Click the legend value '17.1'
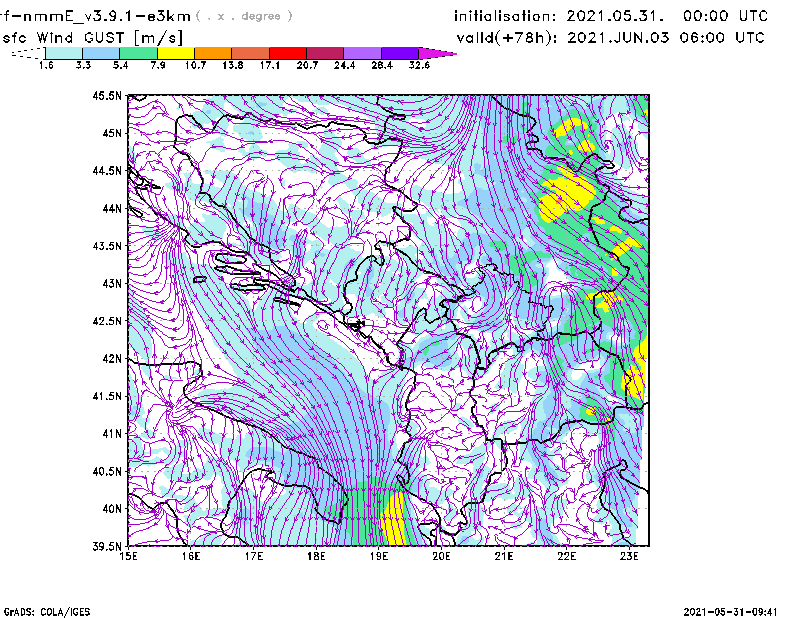 [x=269, y=65]
